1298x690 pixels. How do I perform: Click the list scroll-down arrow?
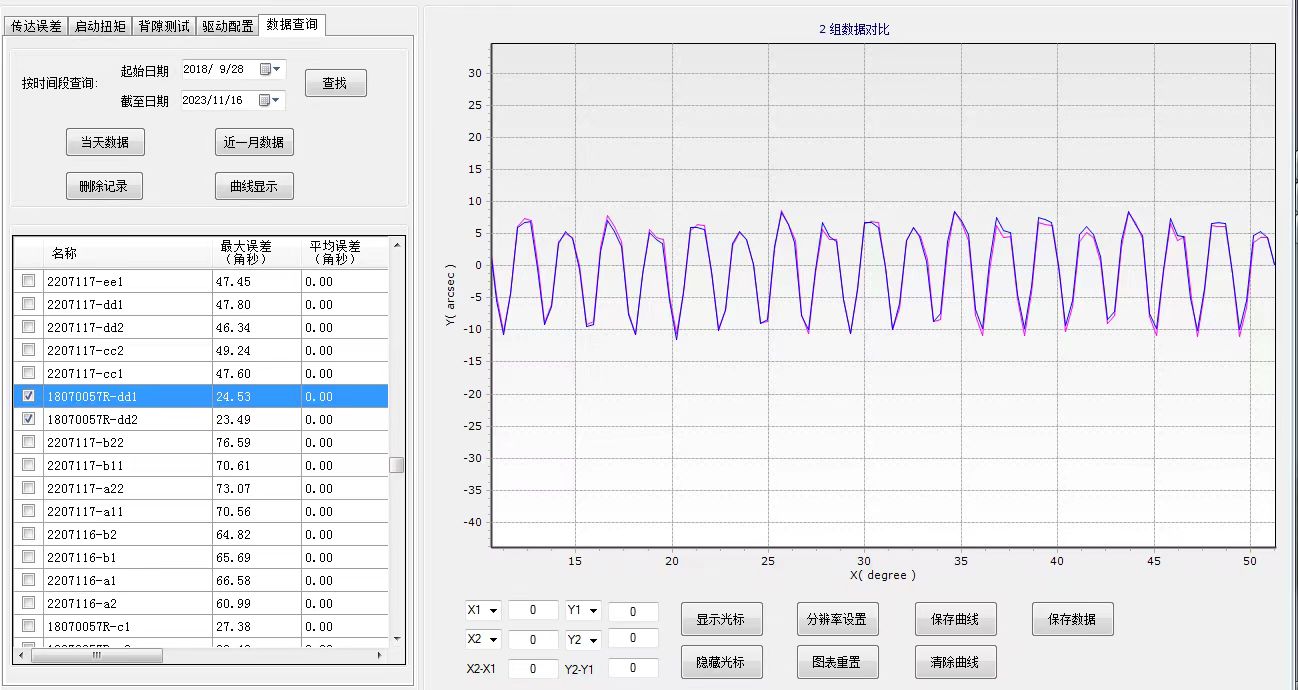pyautogui.click(x=397, y=638)
